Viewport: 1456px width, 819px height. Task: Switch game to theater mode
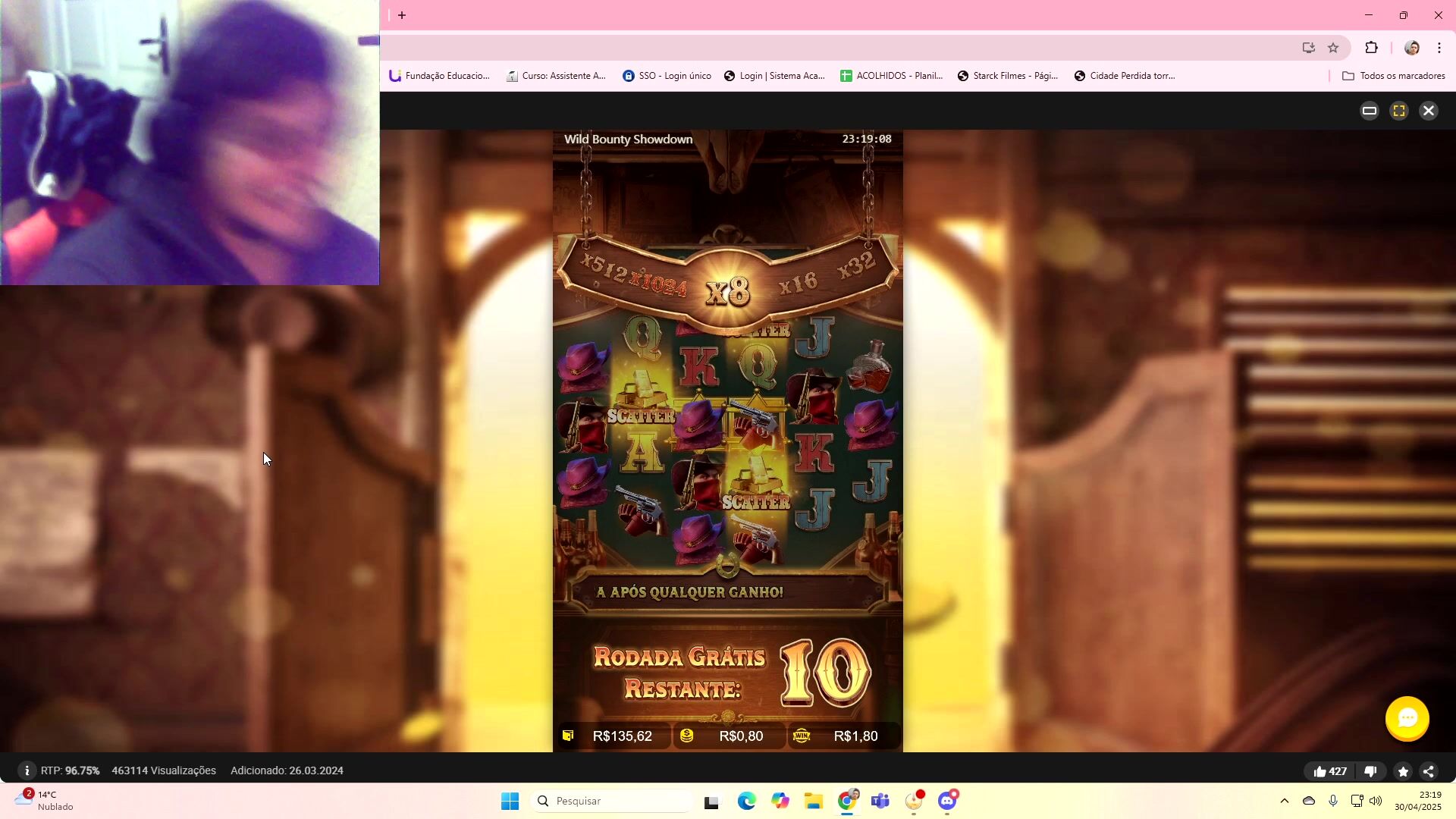(1370, 111)
